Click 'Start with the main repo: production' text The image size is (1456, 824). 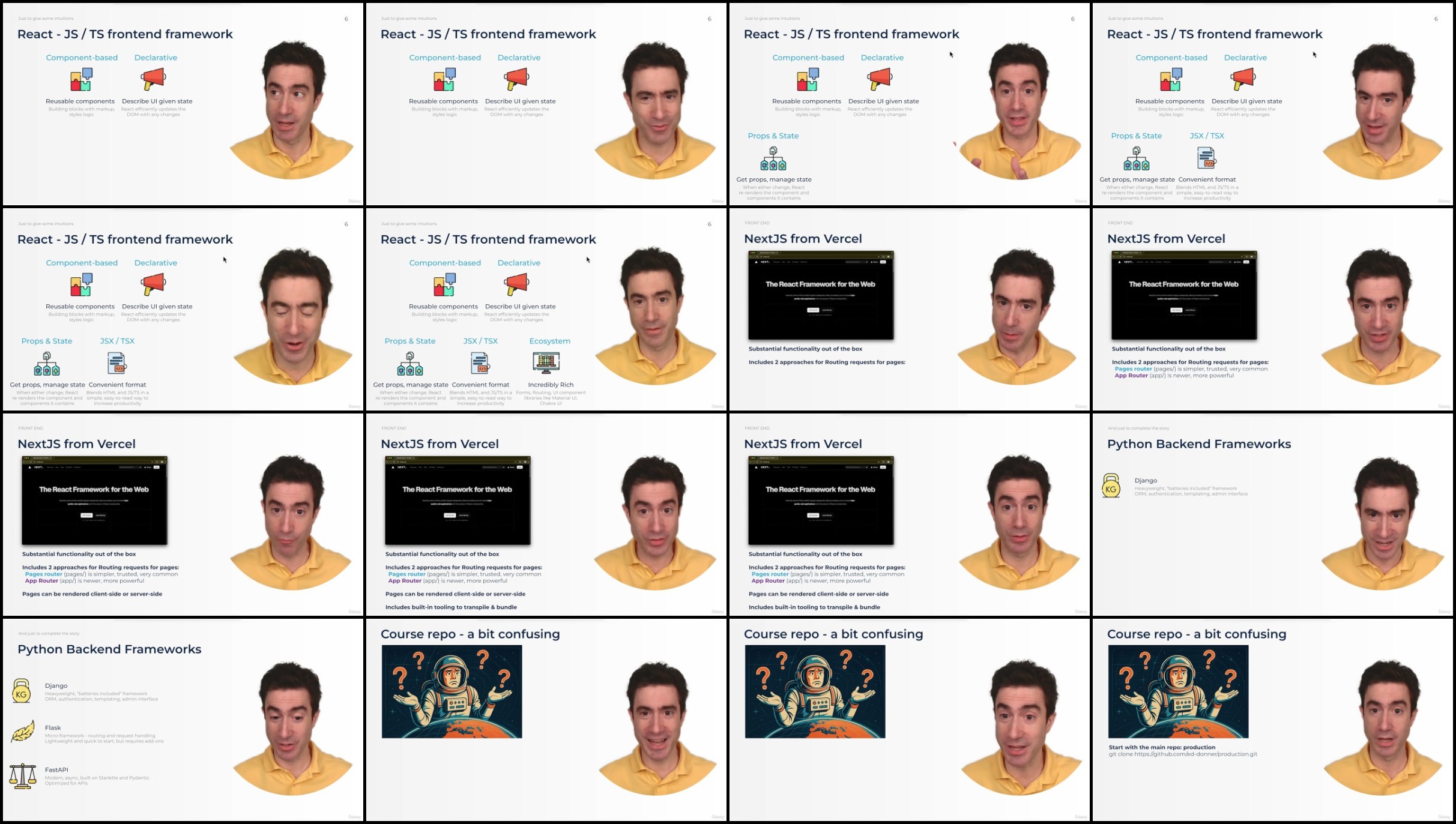[x=1162, y=747]
